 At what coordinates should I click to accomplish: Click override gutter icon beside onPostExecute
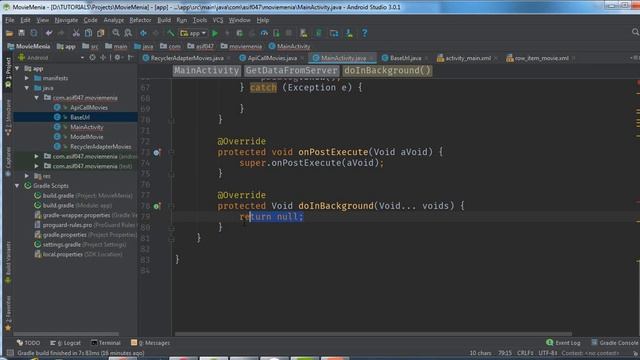point(157,152)
